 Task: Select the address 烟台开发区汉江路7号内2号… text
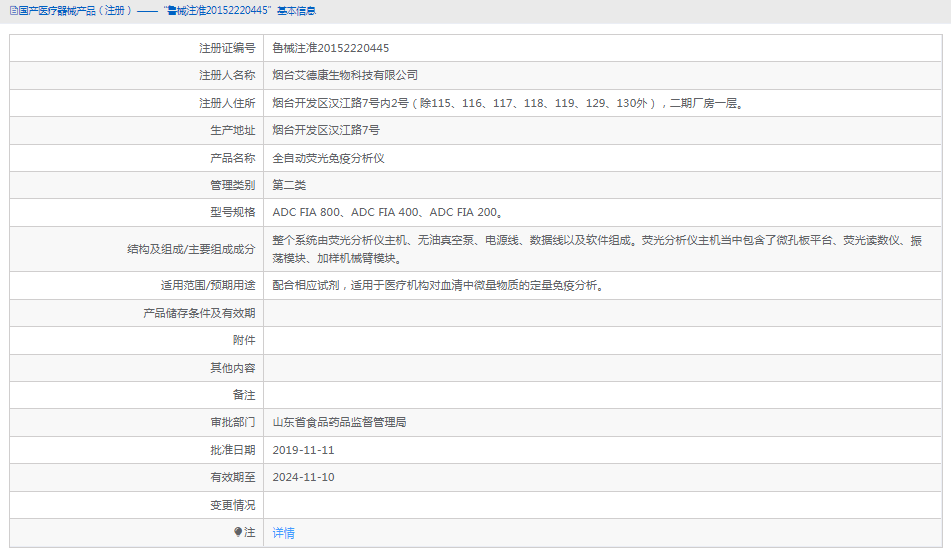(x=508, y=103)
